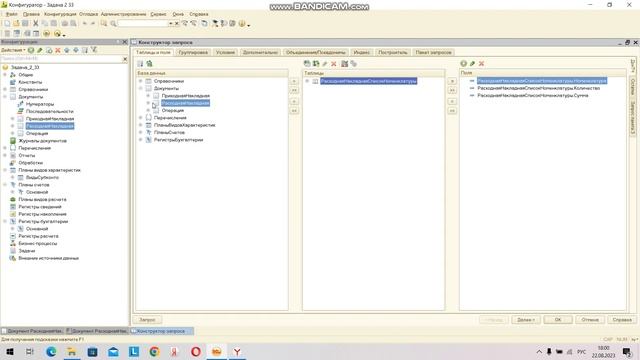The width and height of the screenshot is (640, 360).
Task: Switch to the Группировка tab
Action: 193,53
